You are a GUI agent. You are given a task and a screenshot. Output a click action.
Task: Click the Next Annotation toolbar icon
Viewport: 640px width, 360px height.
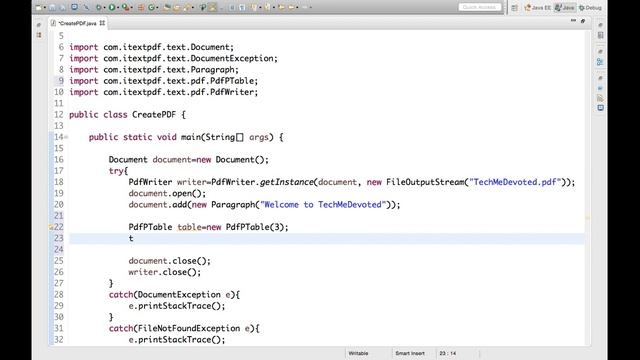[254, 7]
